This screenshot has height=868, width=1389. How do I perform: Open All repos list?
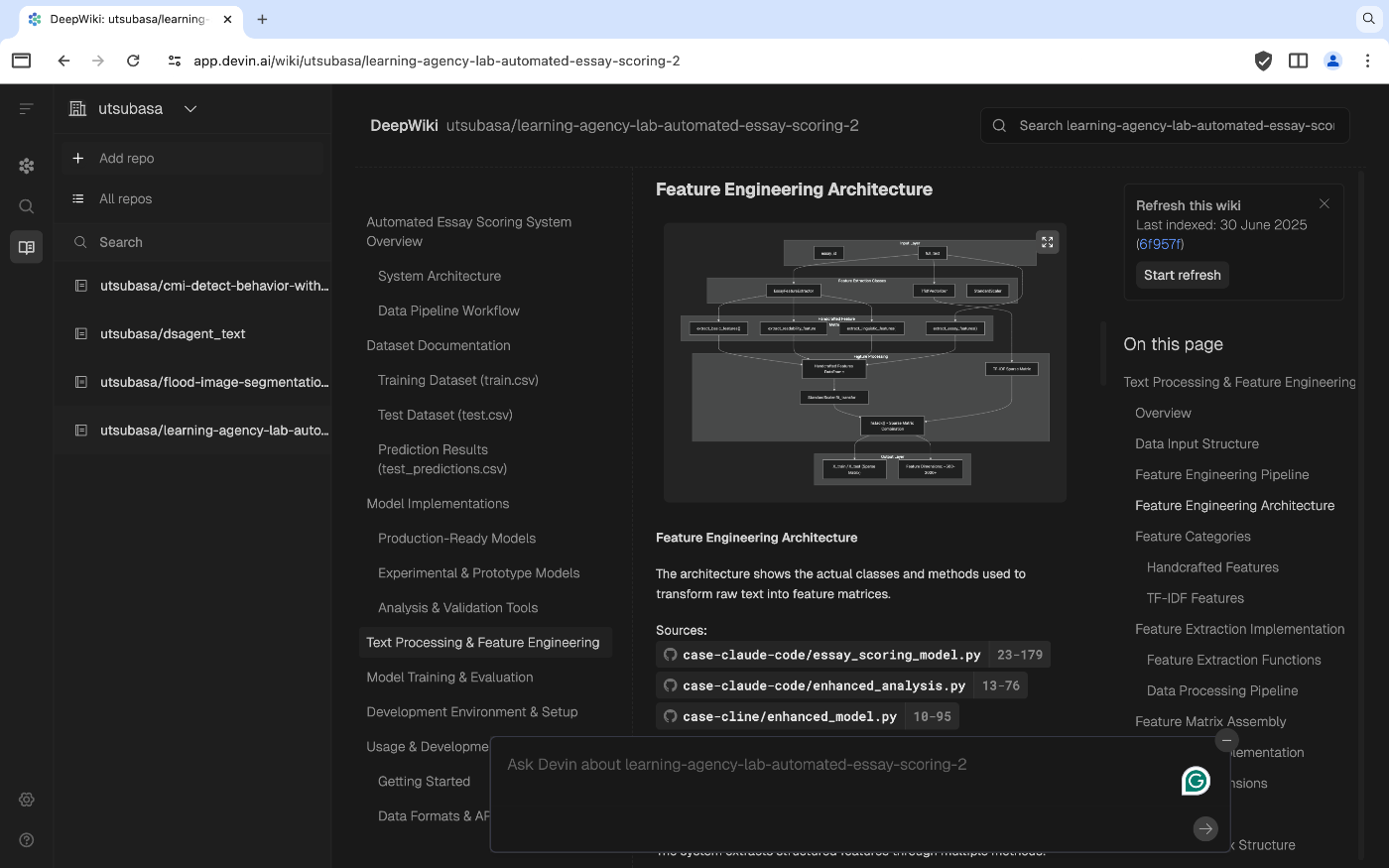click(192, 199)
